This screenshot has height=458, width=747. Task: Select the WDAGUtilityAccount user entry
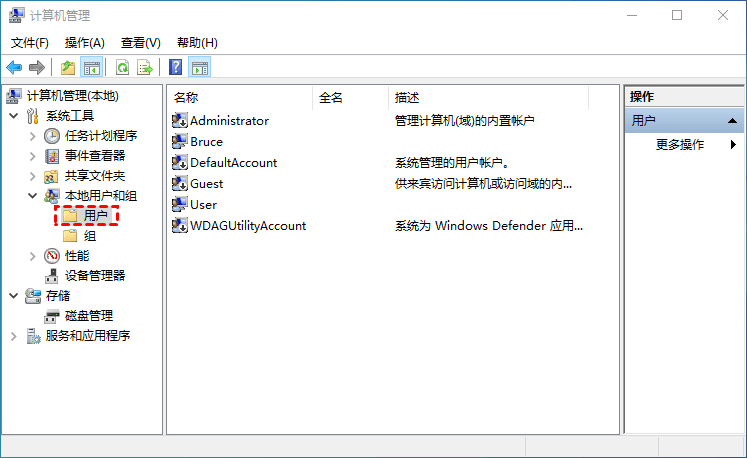click(x=247, y=225)
